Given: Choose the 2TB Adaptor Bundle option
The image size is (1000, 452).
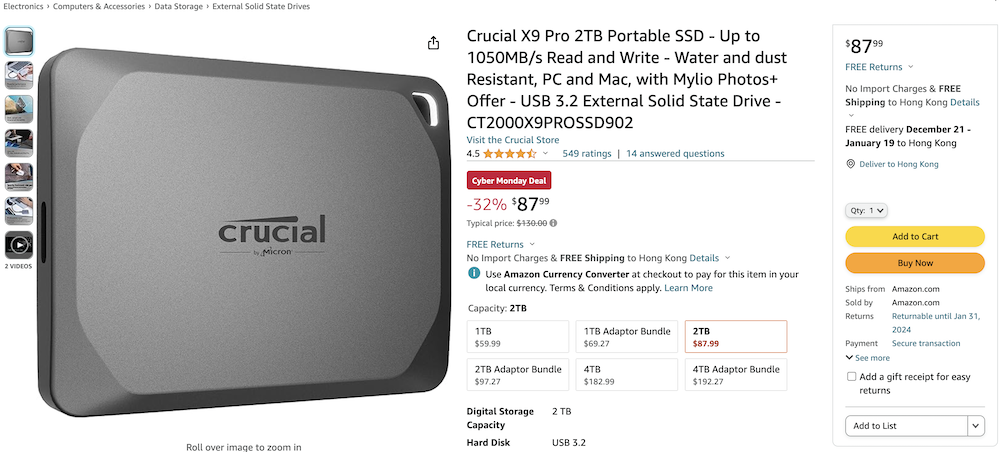Looking at the screenshot, I should coord(518,375).
